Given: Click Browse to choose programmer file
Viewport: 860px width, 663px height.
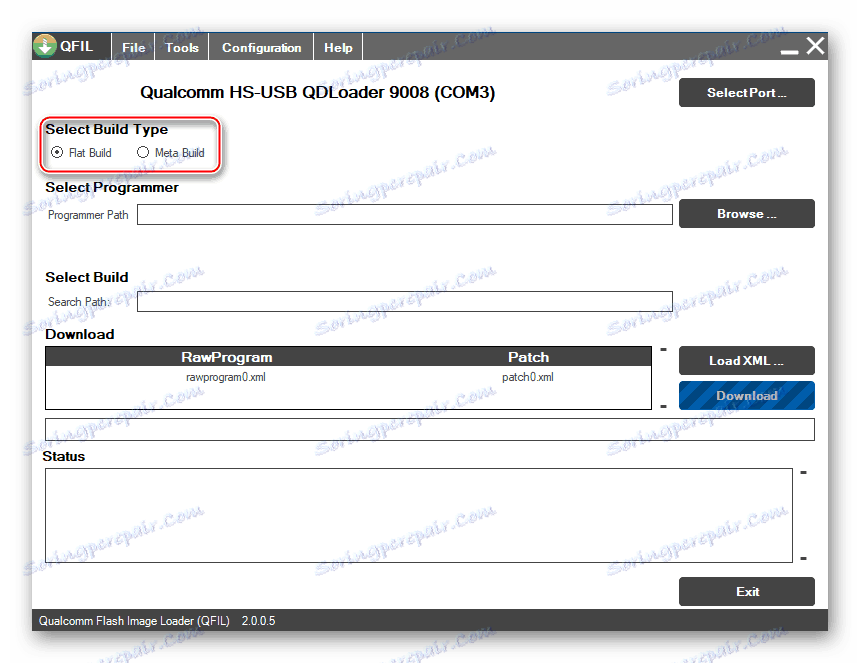Looking at the screenshot, I should tap(746, 214).
